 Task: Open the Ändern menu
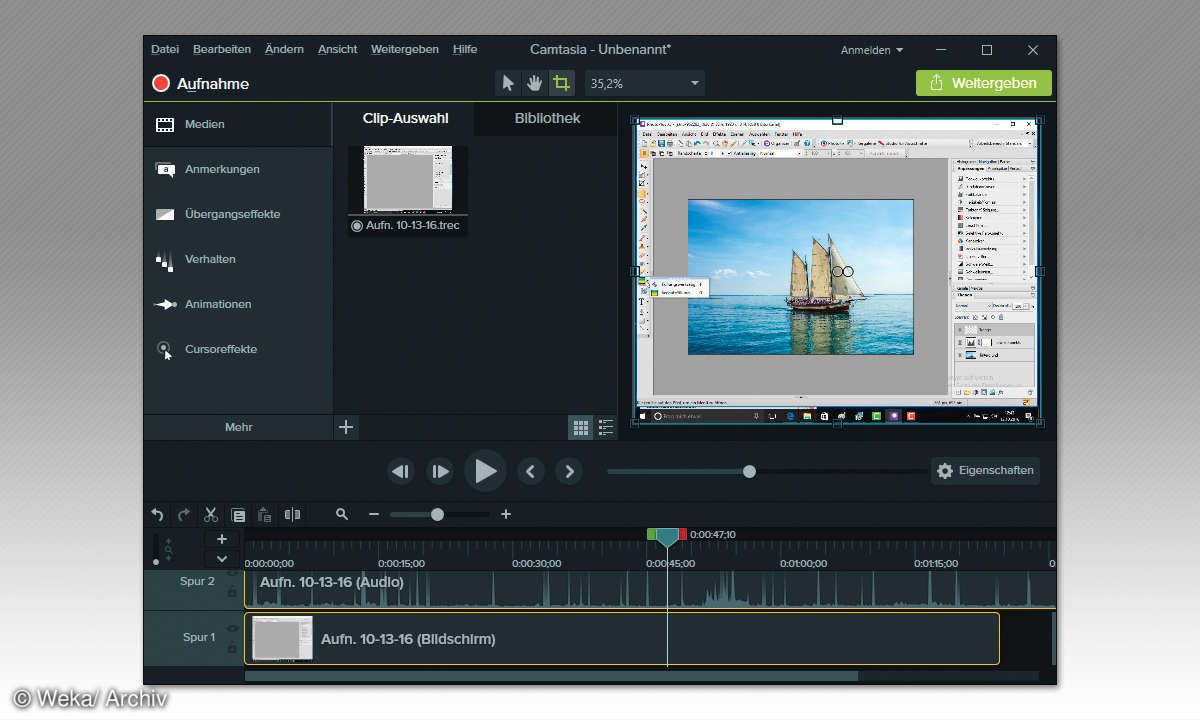[285, 49]
